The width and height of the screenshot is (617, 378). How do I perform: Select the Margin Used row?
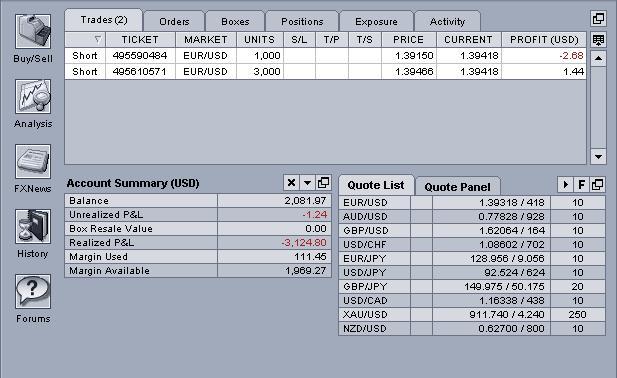[198, 257]
